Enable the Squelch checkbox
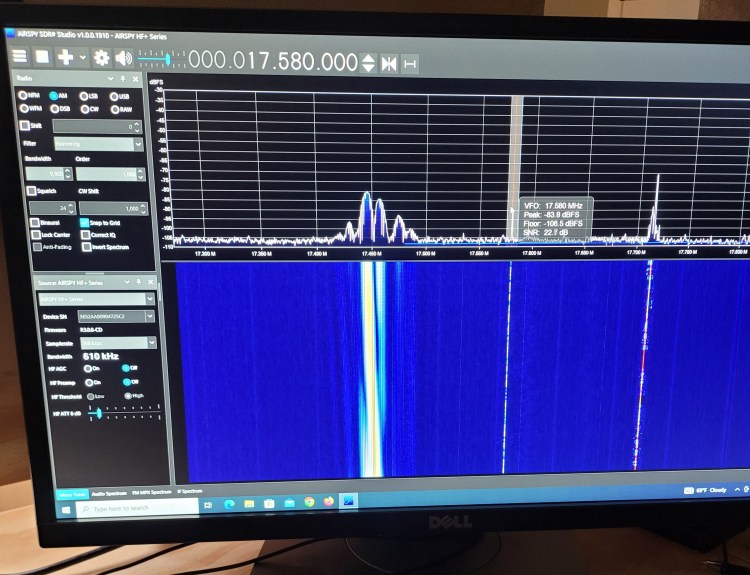The image size is (750, 575). click(x=32, y=191)
